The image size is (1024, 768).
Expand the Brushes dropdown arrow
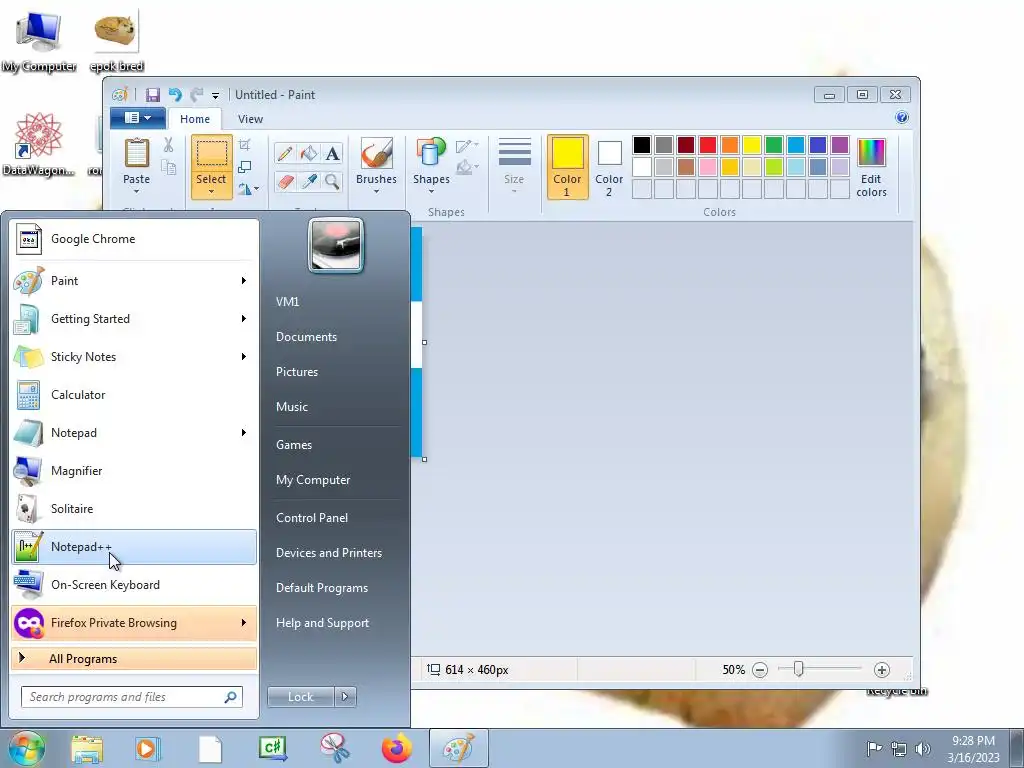click(x=376, y=191)
